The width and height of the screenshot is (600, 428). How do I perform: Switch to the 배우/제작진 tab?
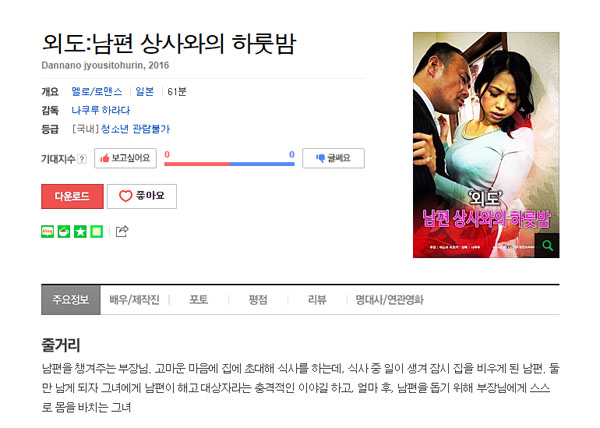134,299
